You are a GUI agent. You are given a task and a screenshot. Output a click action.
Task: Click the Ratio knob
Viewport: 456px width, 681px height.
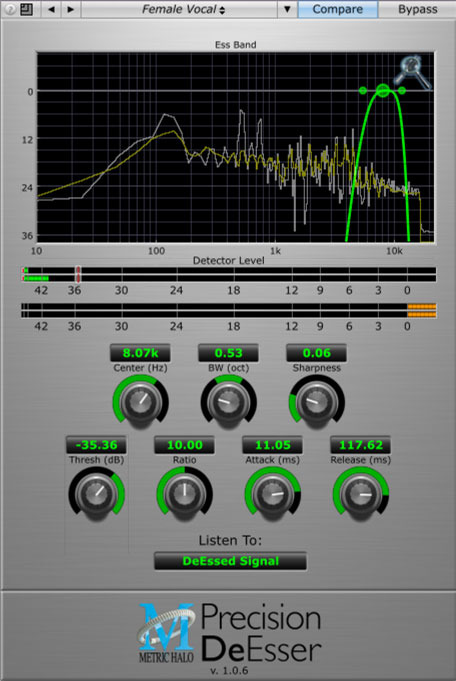[185, 494]
